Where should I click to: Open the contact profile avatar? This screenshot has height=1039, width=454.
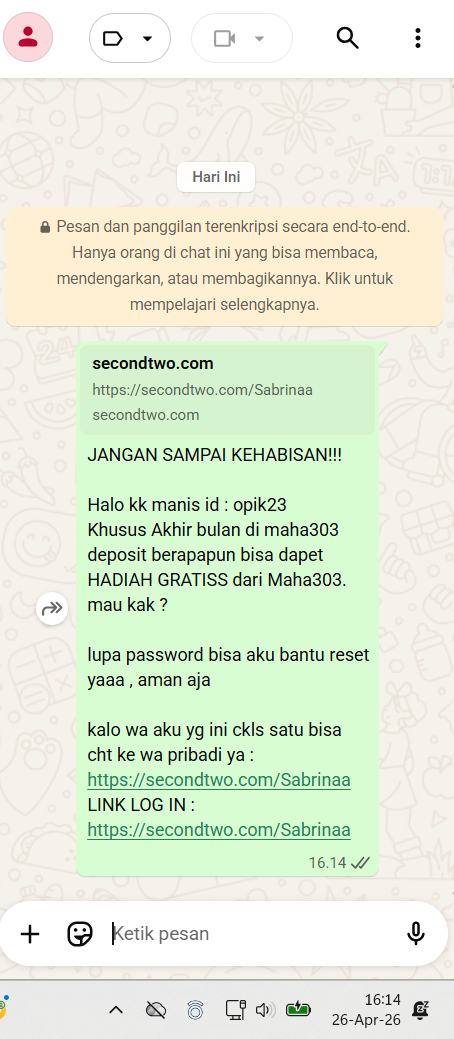28,38
